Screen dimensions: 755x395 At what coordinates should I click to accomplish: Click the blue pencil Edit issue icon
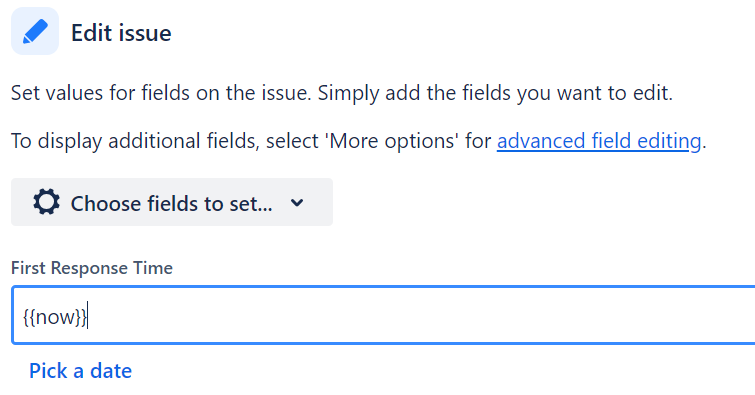click(x=35, y=31)
